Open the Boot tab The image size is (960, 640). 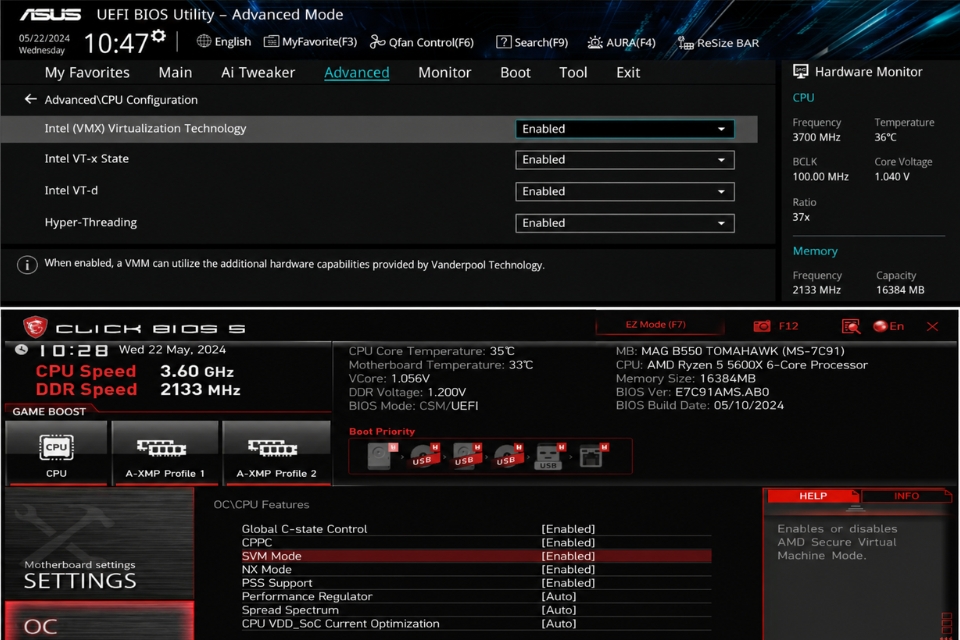pyautogui.click(x=515, y=72)
